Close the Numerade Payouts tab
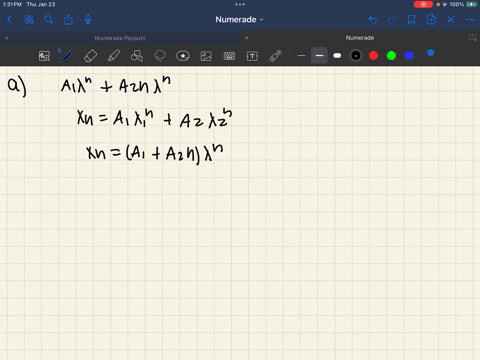Viewport: 480px width, 360px height. pyautogui.click(x=6, y=38)
